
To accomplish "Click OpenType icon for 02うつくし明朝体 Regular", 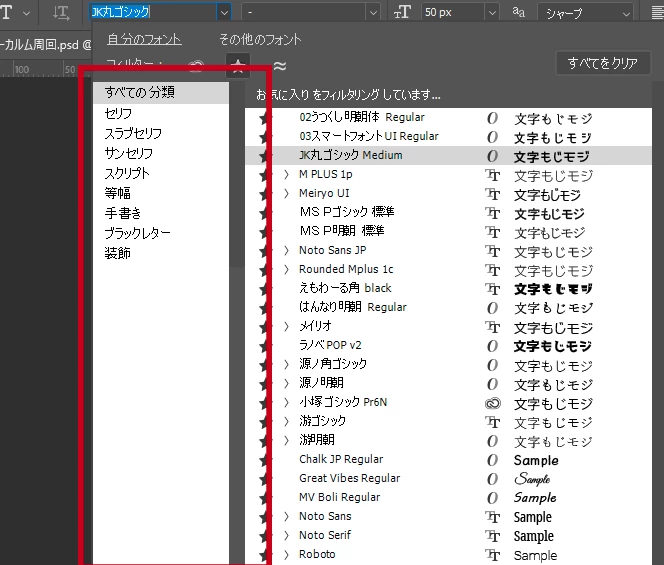I will [x=492, y=118].
